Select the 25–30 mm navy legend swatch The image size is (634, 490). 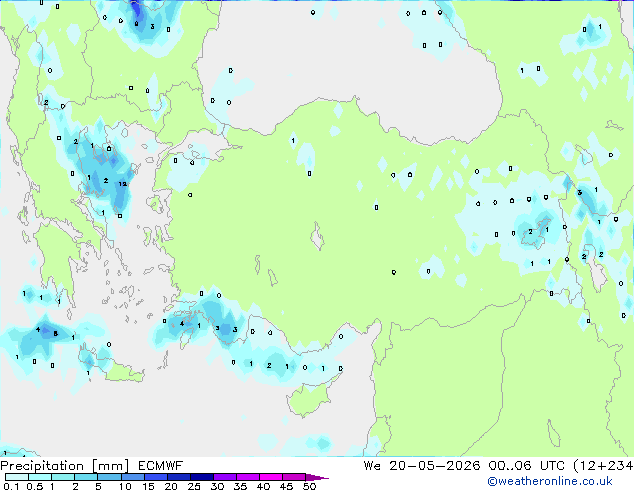pyautogui.click(x=202, y=477)
